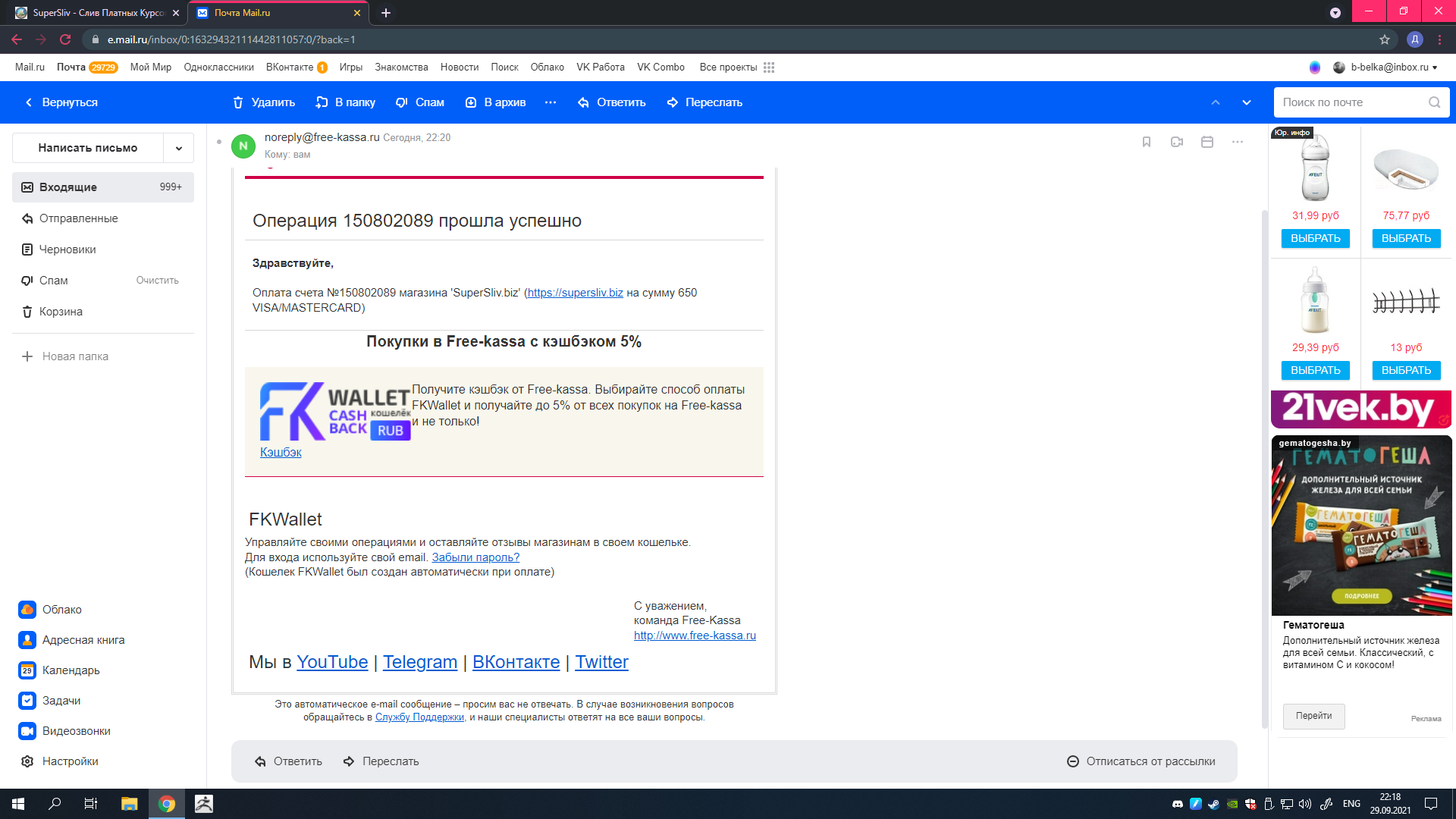Screen dimensions: 1456x819
Task: Click the Delete (Удалить) trash icon
Action: (238, 102)
